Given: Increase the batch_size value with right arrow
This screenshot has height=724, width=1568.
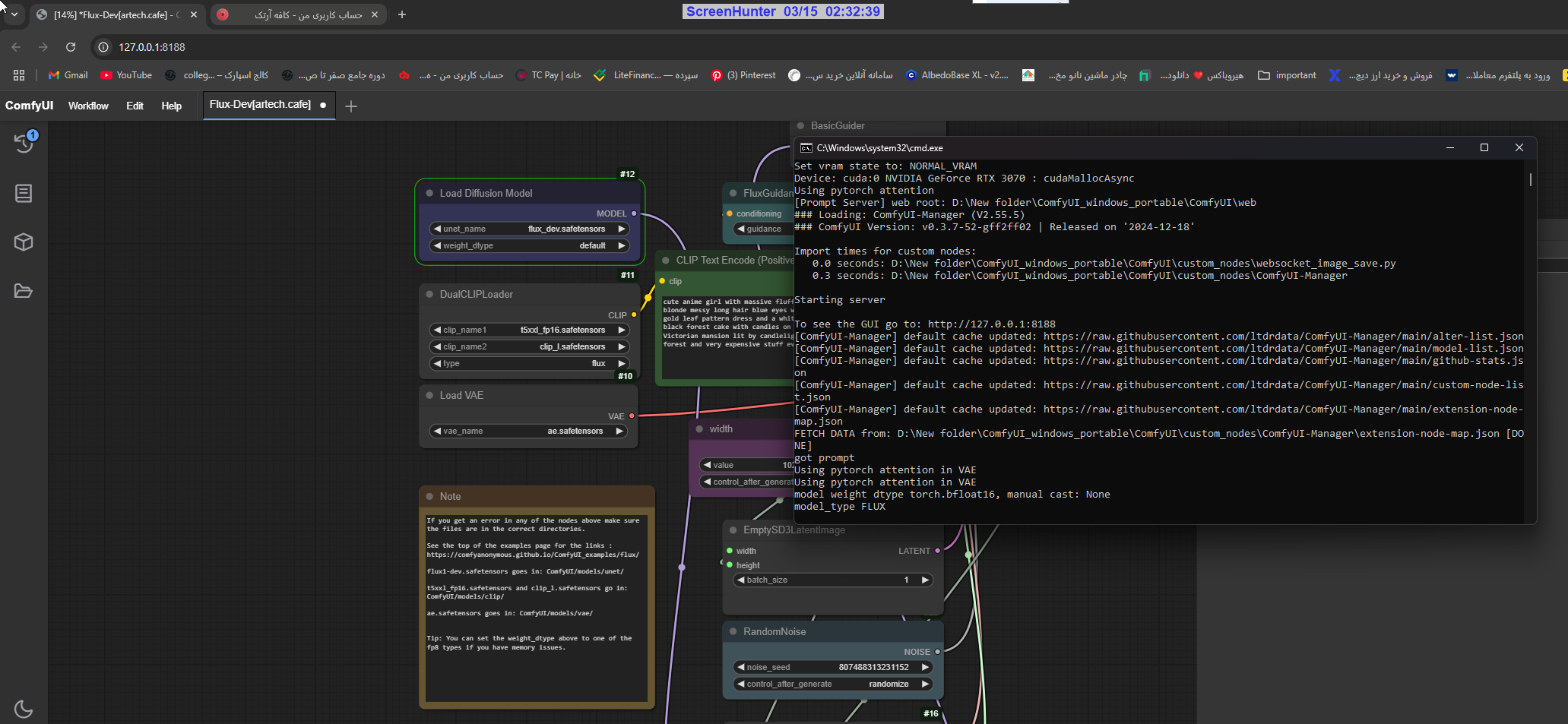Looking at the screenshot, I should point(925,580).
